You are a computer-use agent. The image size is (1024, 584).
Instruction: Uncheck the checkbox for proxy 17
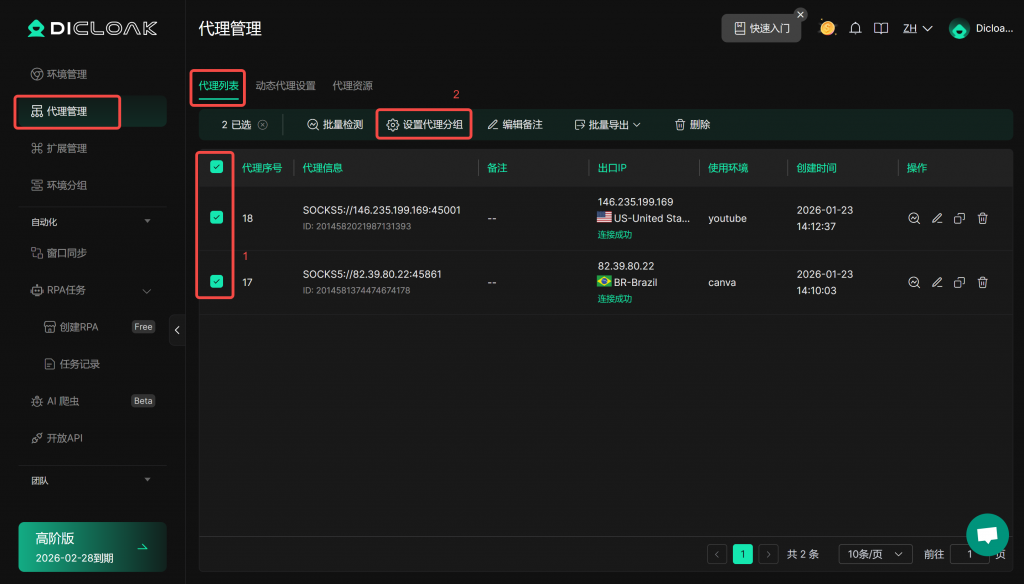click(216, 282)
